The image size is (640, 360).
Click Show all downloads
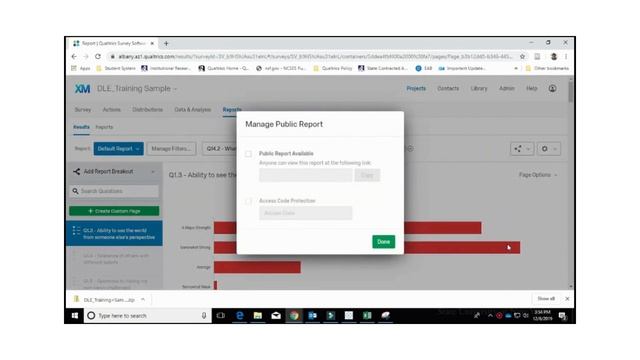(x=546, y=299)
